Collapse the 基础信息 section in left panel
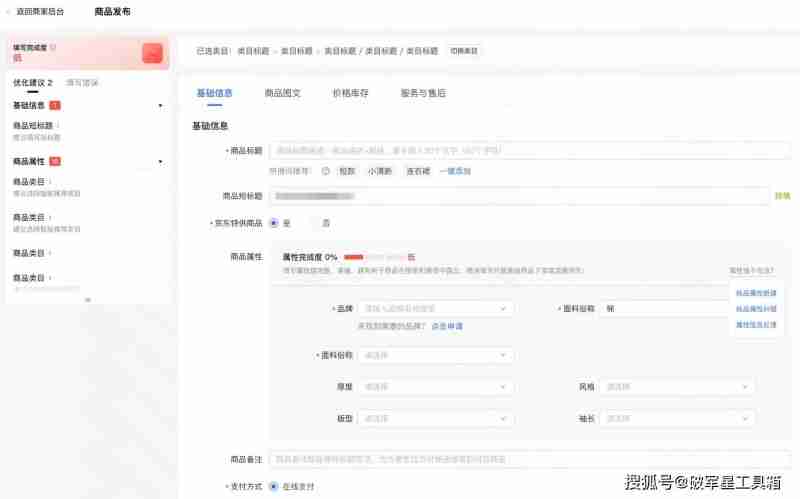 click(160, 106)
